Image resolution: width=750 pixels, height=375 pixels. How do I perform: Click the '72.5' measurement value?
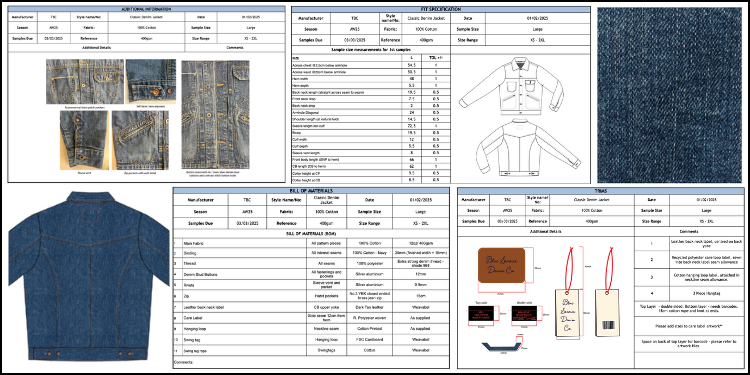pos(411,126)
